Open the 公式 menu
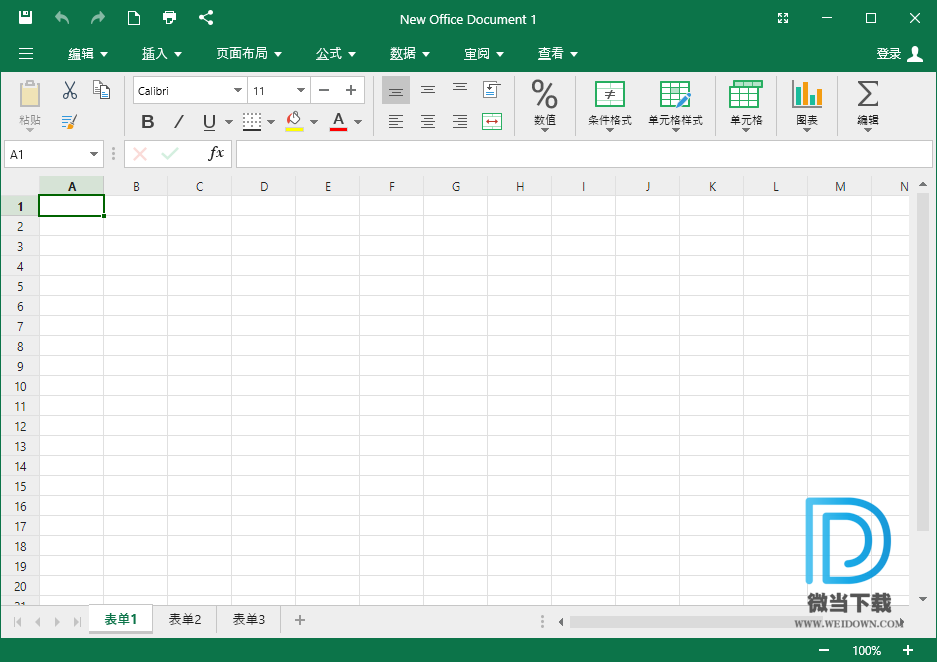The height and width of the screenshot is (662, 937). click(x=335, y=54)
